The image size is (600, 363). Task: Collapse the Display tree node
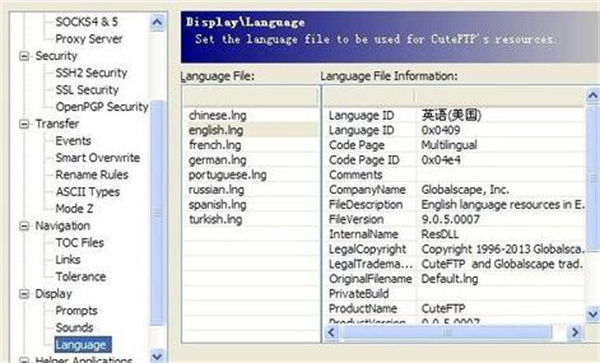24,294
